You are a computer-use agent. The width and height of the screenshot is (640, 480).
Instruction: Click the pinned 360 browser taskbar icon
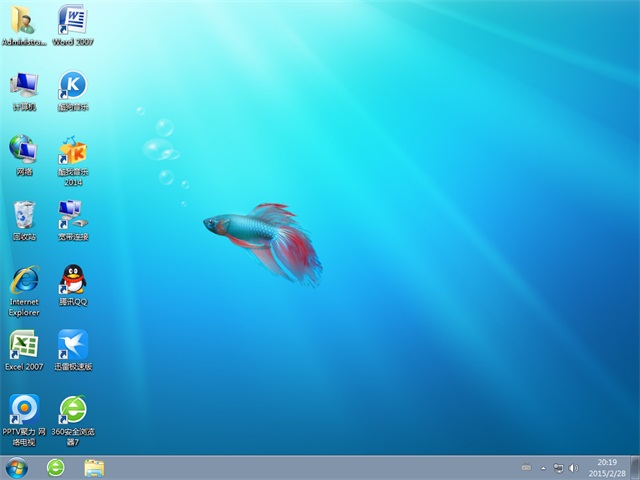coord(56,467)
